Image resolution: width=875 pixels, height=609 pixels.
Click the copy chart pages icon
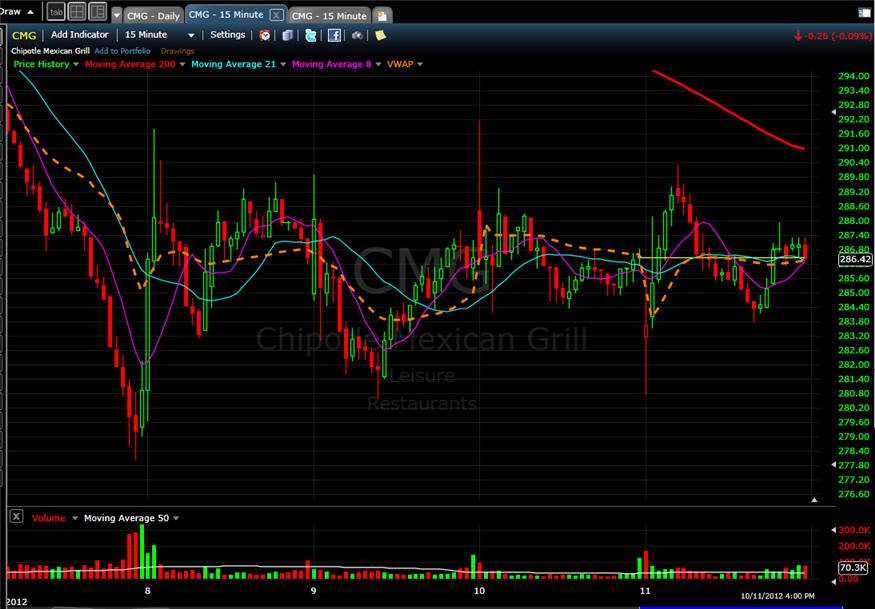[287, 35]
